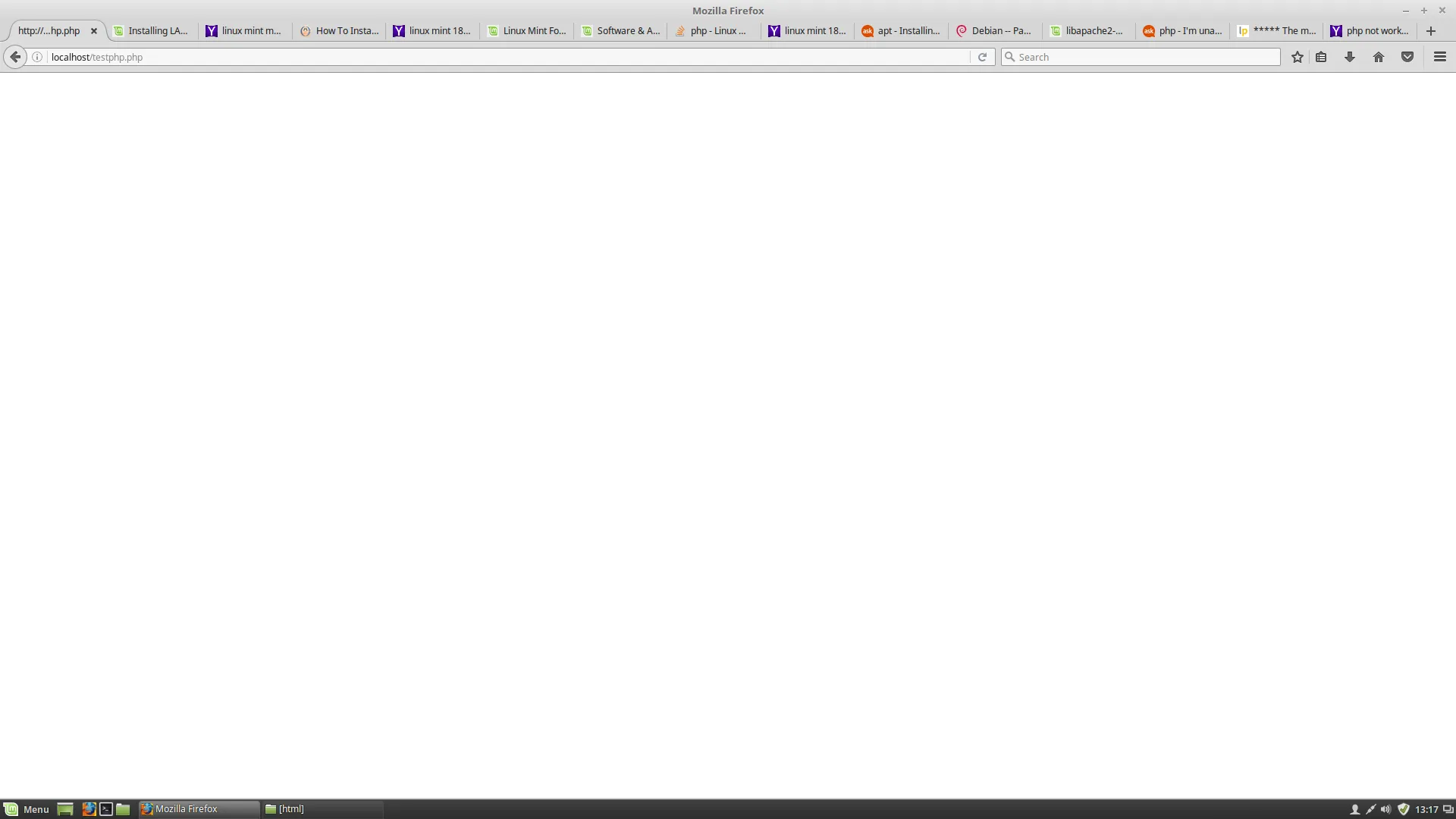Click the localhost/testphp.php address bar

pyautogui.click(x=500, y=57)
